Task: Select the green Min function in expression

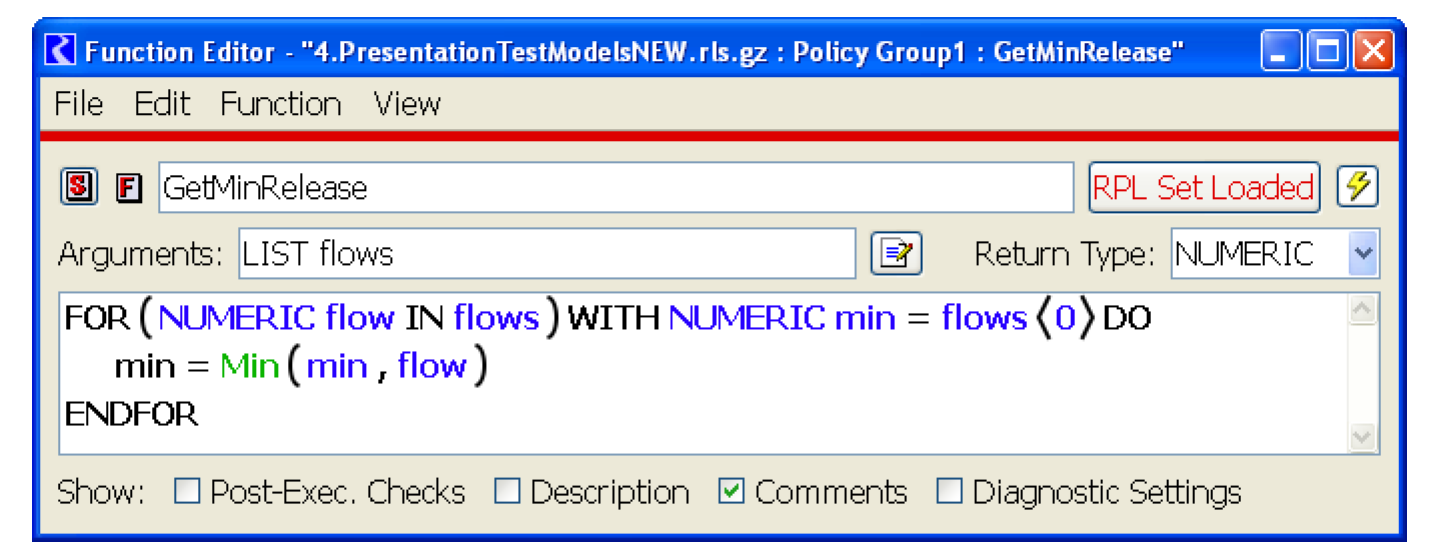Action: [x=249, y=366]
